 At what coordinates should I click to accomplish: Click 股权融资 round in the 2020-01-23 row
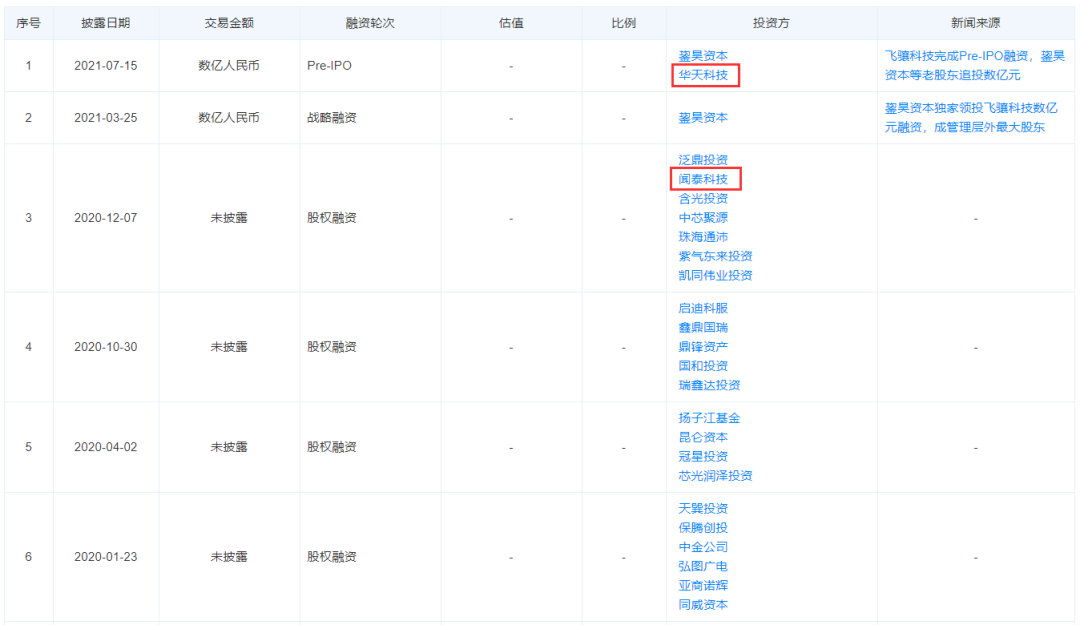coord(332,557)
